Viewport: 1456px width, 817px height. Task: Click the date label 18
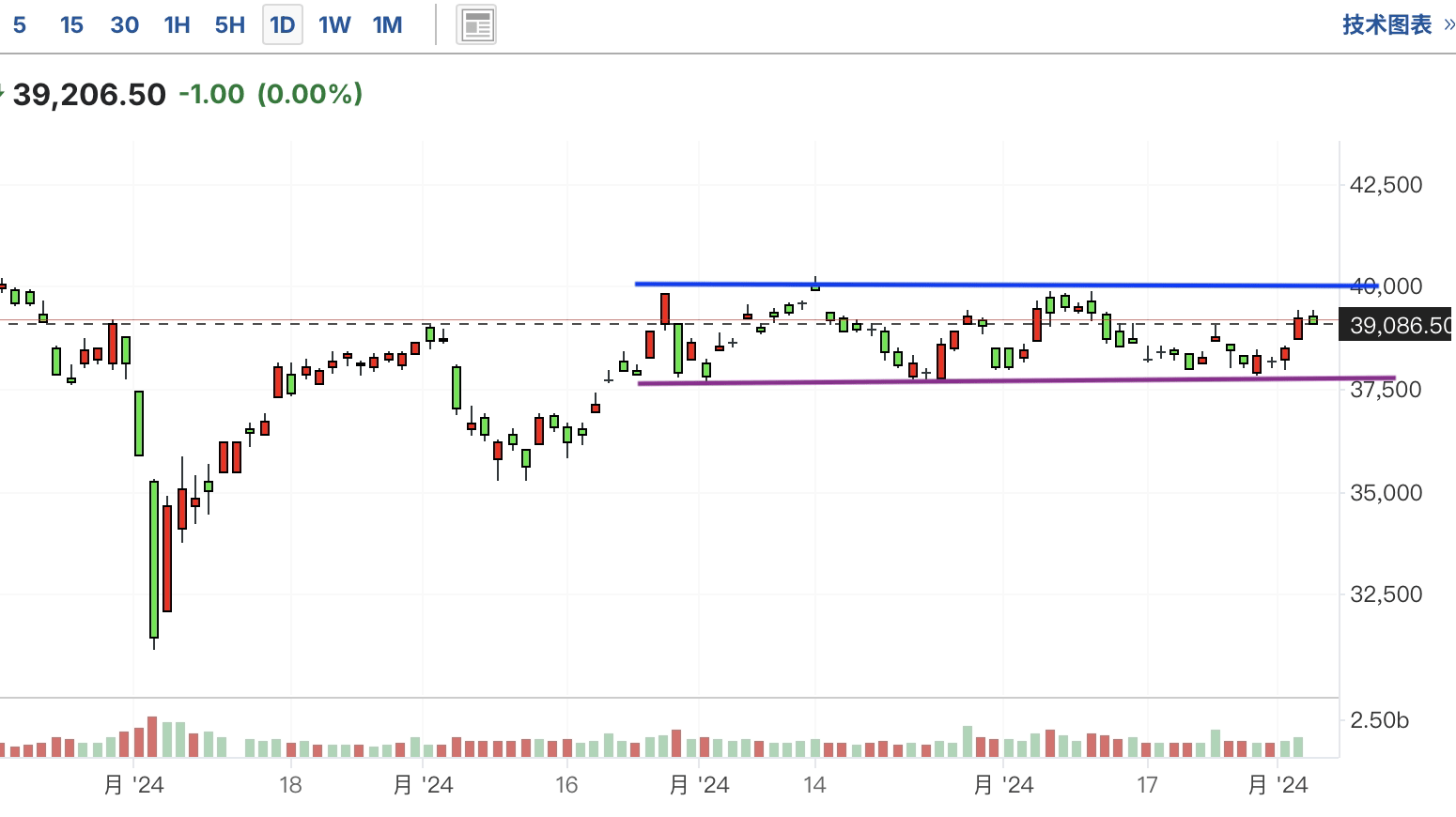(x=290, y=784)
